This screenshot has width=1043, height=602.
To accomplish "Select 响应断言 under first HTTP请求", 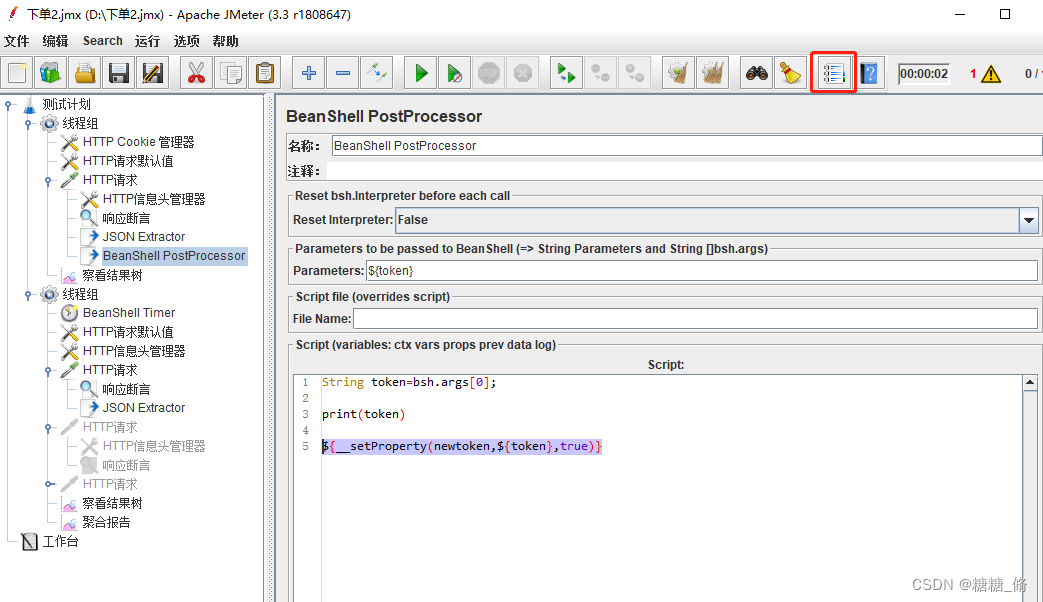I will tap(126, 219).
